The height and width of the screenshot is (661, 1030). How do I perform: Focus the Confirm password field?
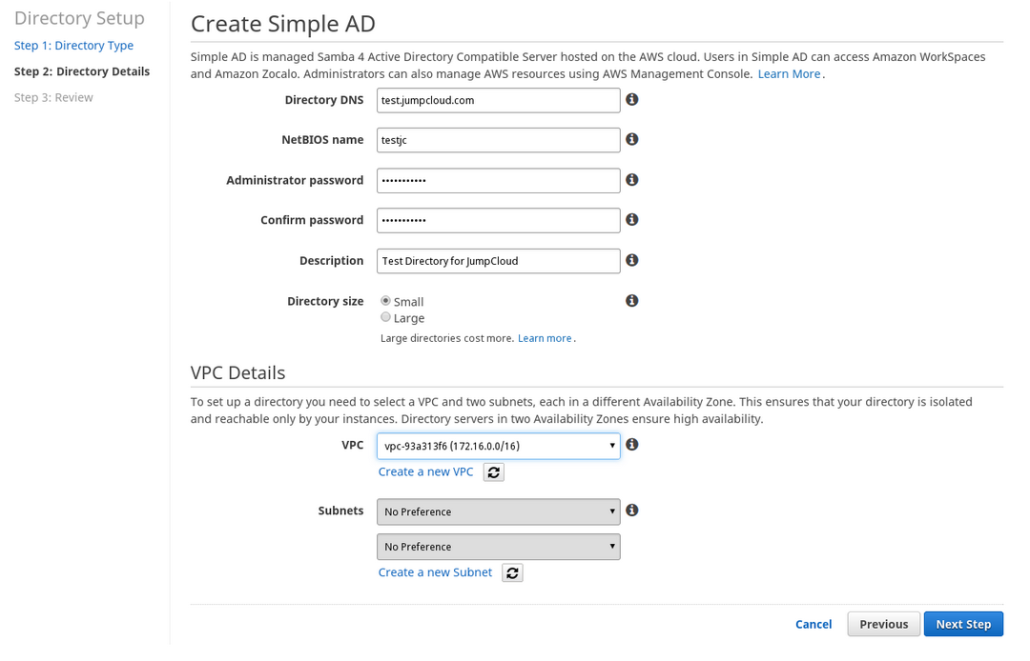(499, 220)
